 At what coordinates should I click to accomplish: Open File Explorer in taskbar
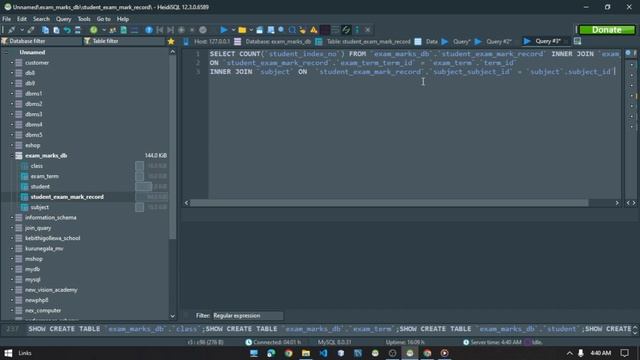click(x=306, y=353)
